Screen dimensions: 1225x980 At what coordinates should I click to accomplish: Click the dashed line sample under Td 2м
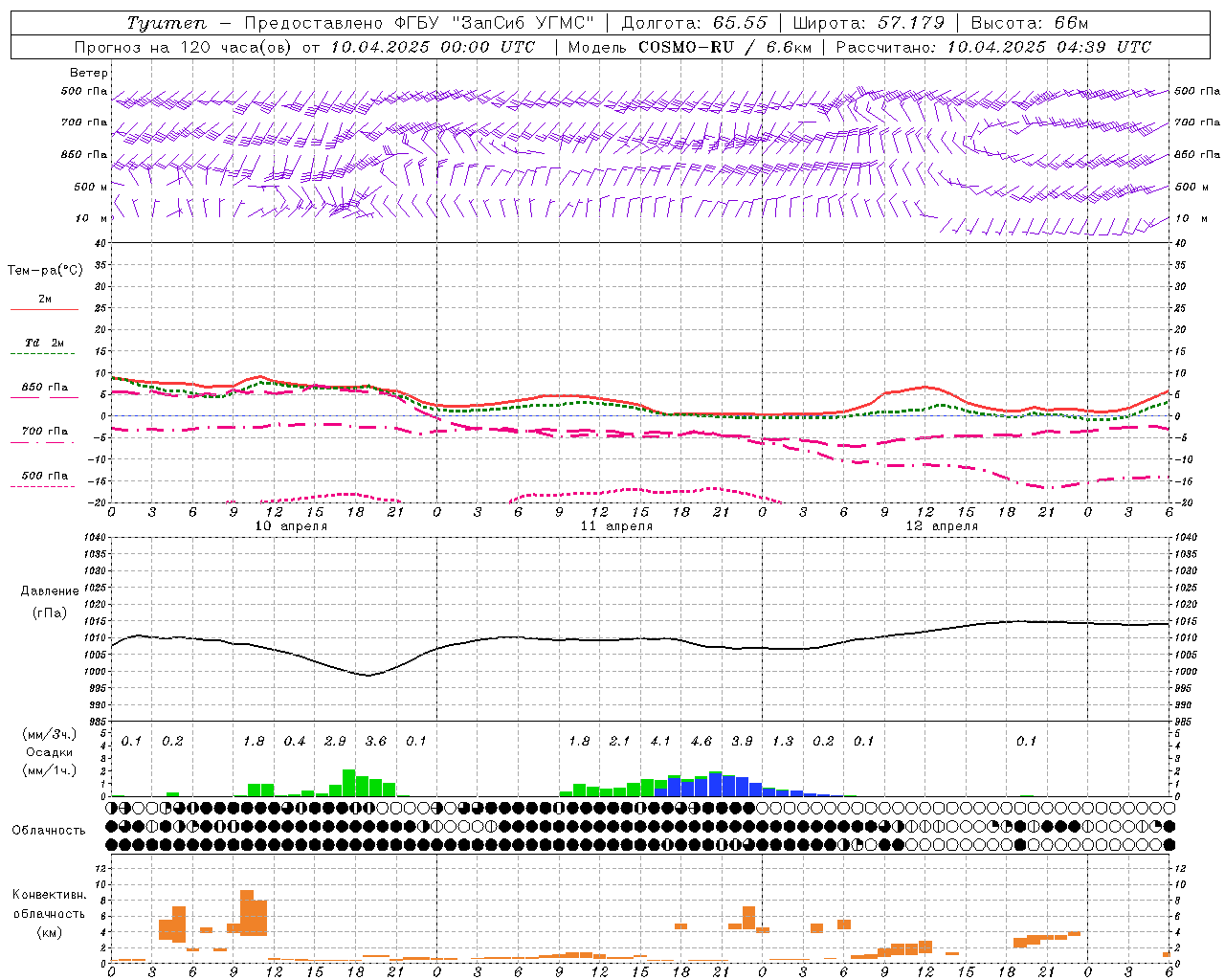click(x=42, y=354)
